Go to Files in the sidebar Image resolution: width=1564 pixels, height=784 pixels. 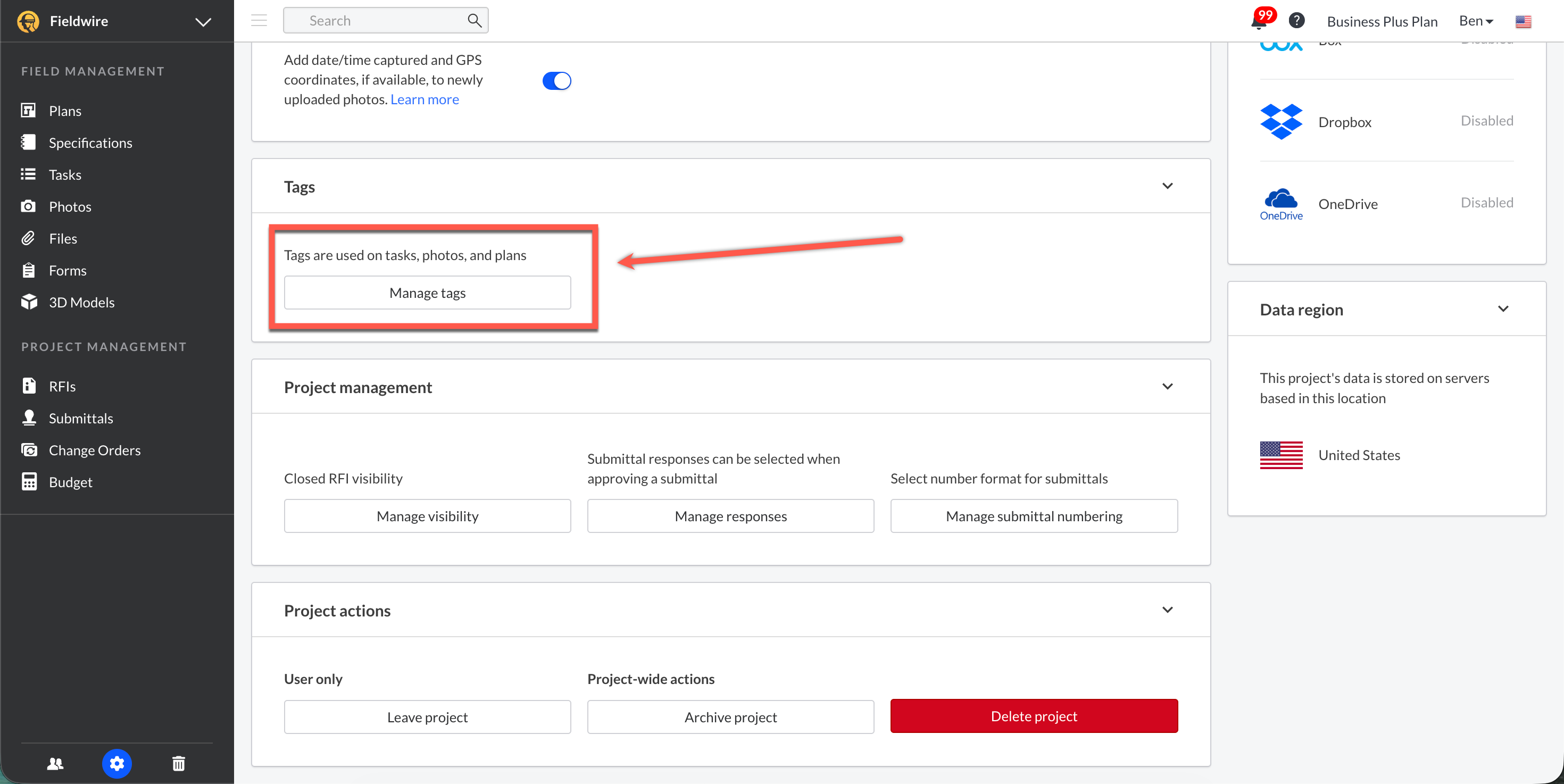point(63,239)
